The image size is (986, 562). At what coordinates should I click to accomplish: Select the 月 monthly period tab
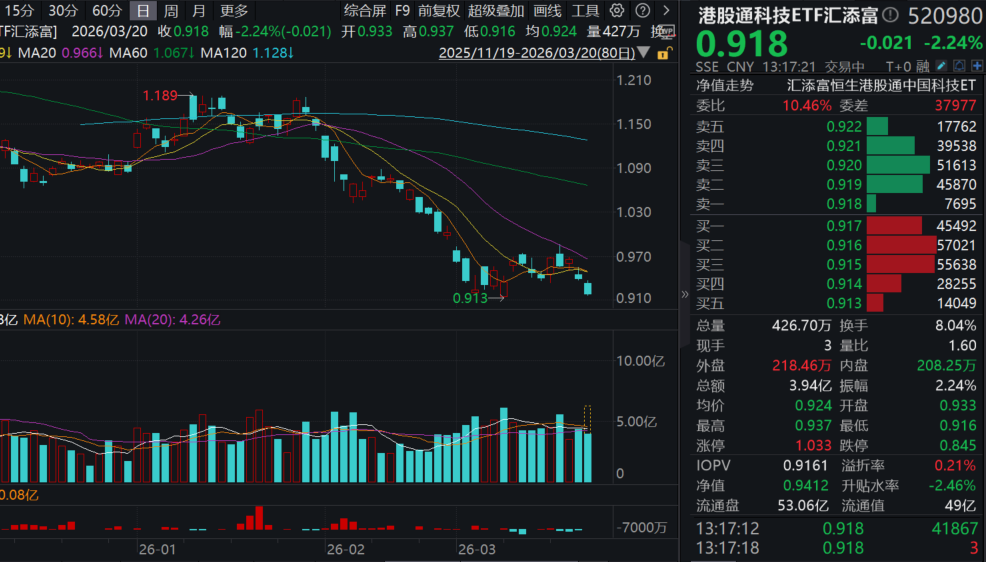click(199, 11)
